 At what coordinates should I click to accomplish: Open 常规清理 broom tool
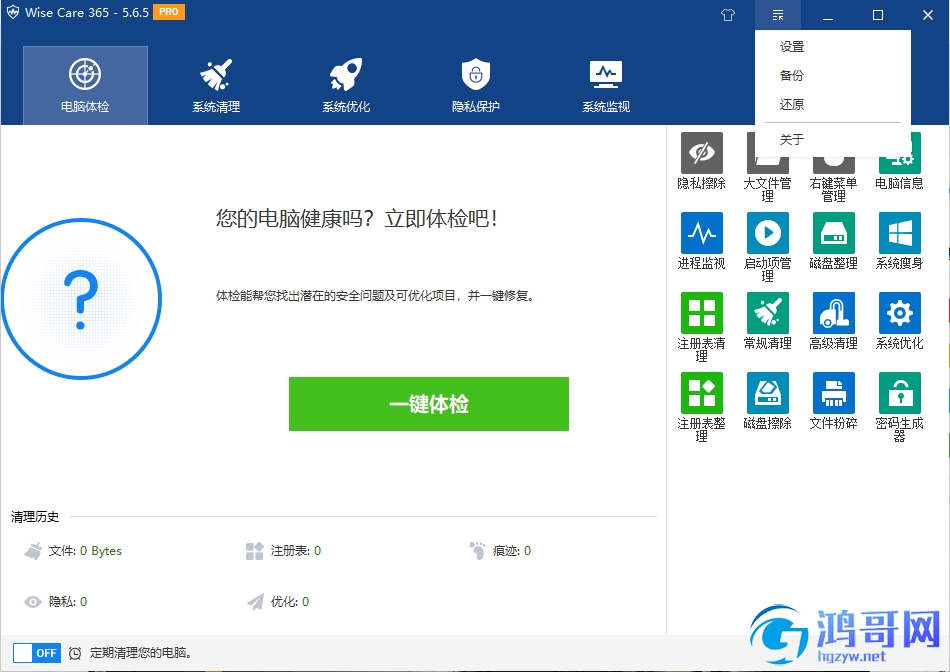[x=768, y=321]
